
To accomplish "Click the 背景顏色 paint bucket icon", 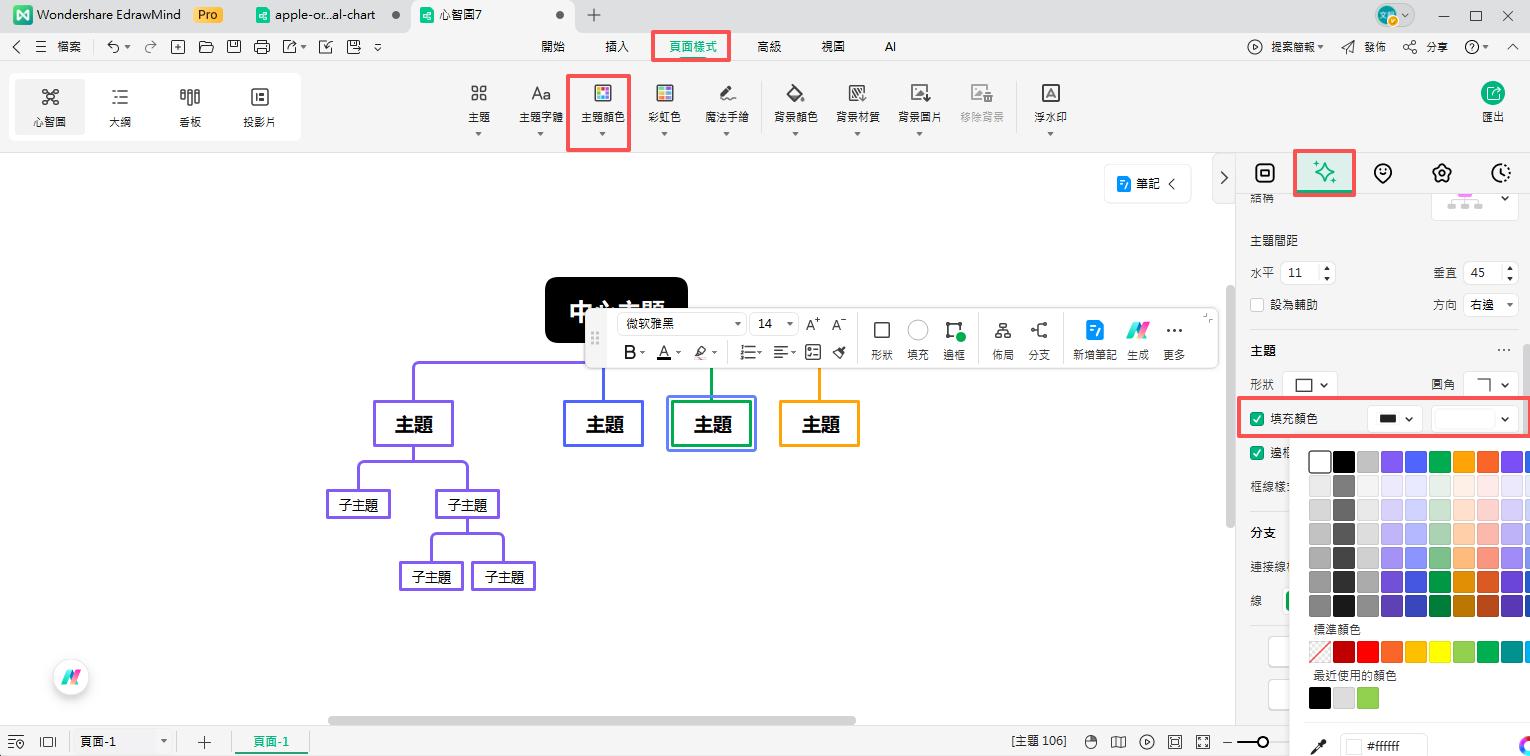I will (795, 94).
